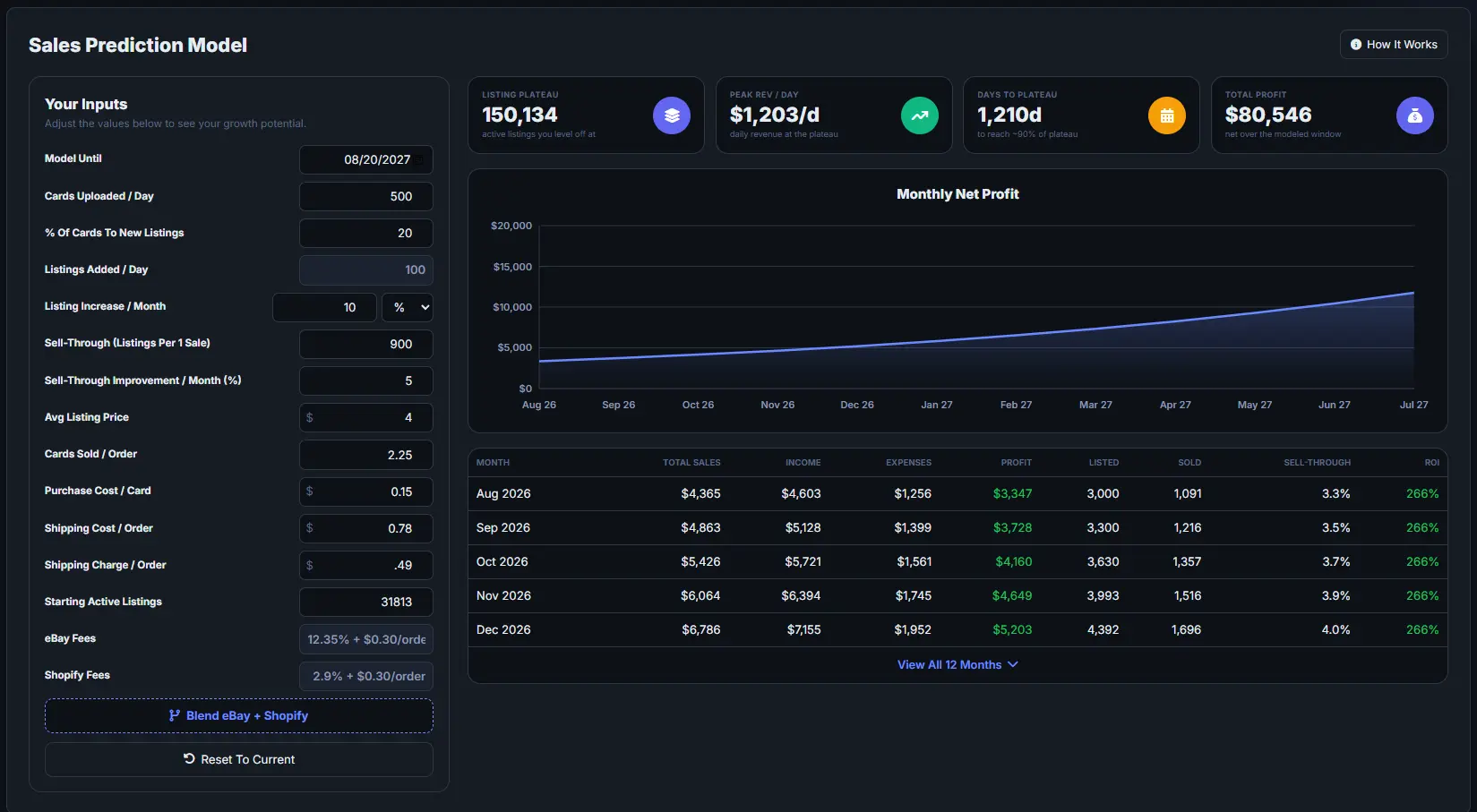Viewport: 1477px width, 812px height.
Task: Open the Listing Increase unit dropdown
Action: (408, 307)
